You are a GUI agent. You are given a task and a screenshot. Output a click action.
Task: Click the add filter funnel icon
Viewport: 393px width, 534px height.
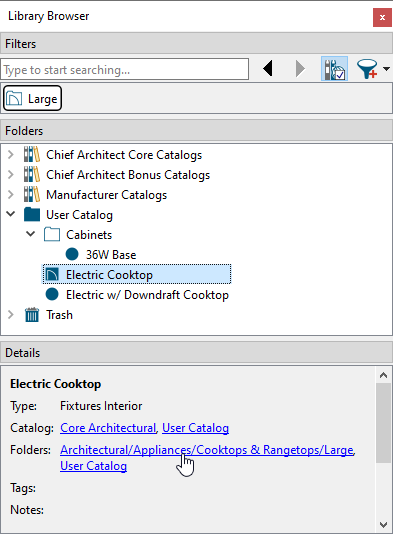(x=367, y=69)
